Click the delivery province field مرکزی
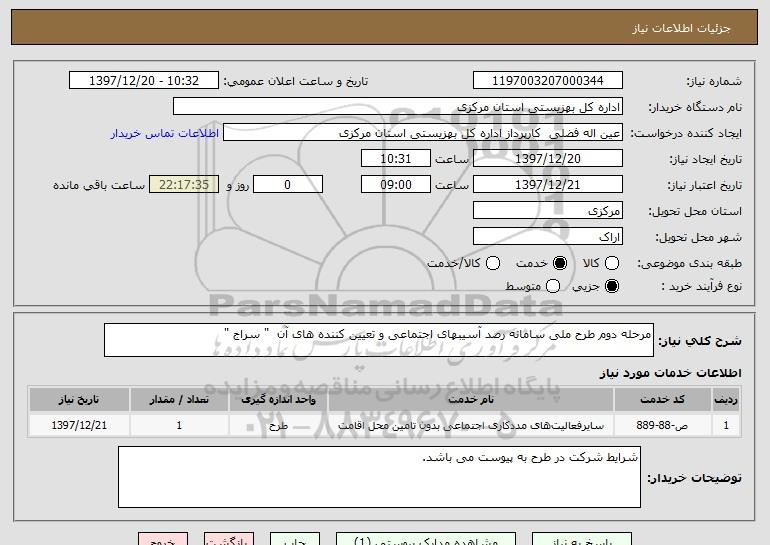This screenshot has width=770, height=545. tap(548, 211)
